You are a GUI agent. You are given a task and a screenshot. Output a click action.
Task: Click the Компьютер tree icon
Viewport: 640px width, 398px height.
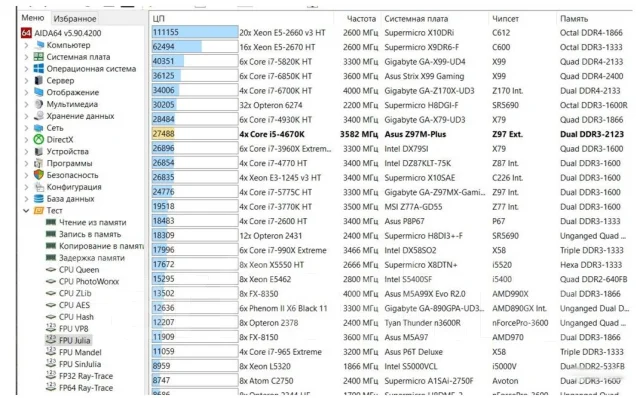tap(39, 45)
